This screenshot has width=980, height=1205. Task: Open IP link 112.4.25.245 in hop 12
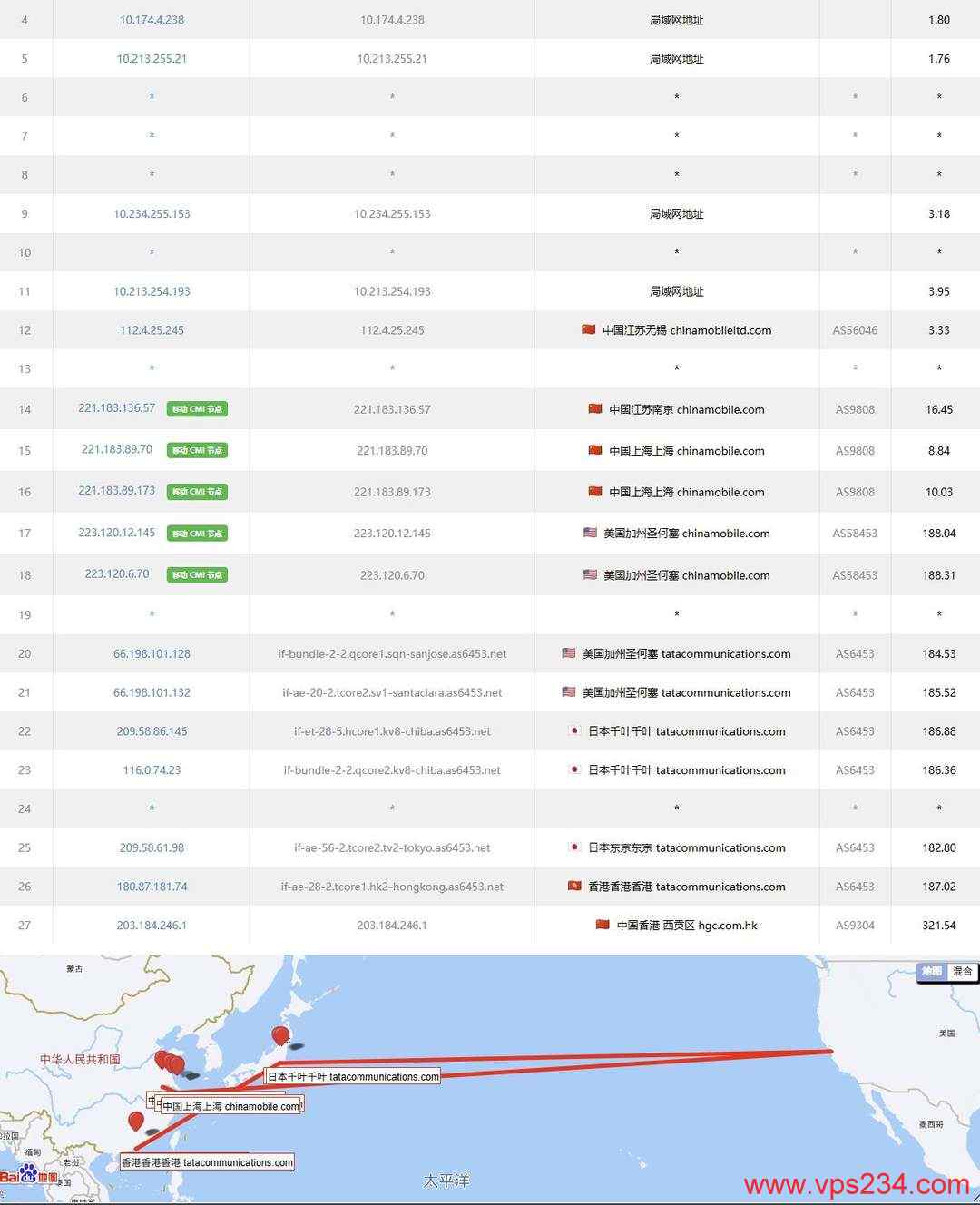click(x=152, y=330)
